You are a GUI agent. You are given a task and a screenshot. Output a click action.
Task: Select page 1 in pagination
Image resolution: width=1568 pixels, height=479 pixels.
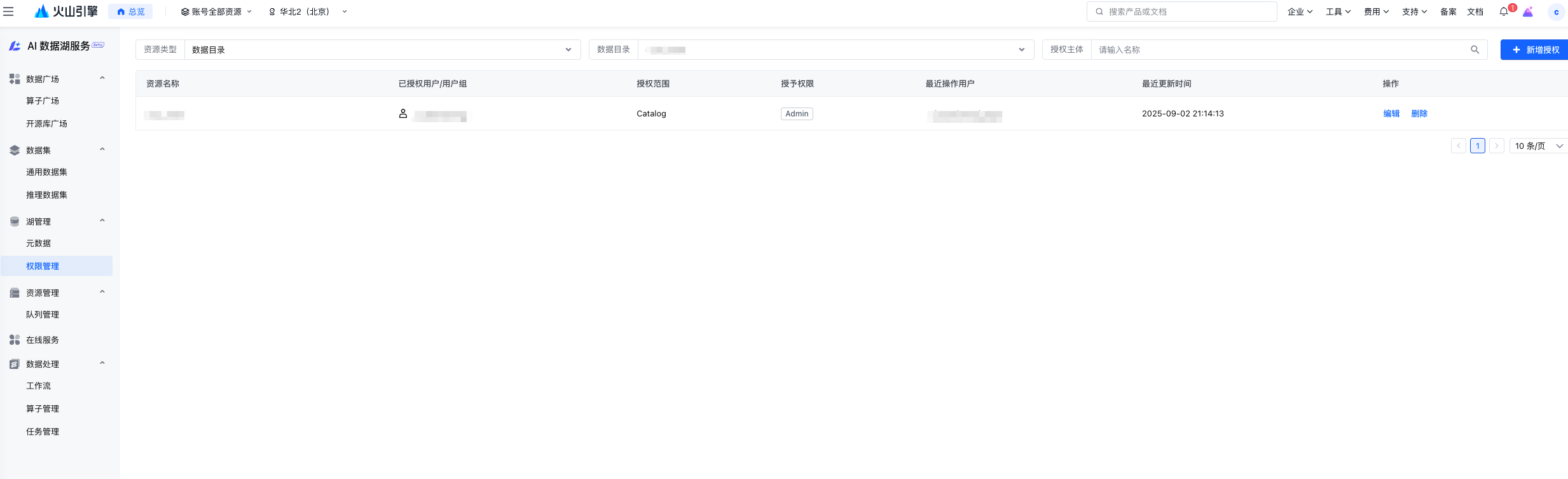pyautogui.click(x=1478, y=146)
